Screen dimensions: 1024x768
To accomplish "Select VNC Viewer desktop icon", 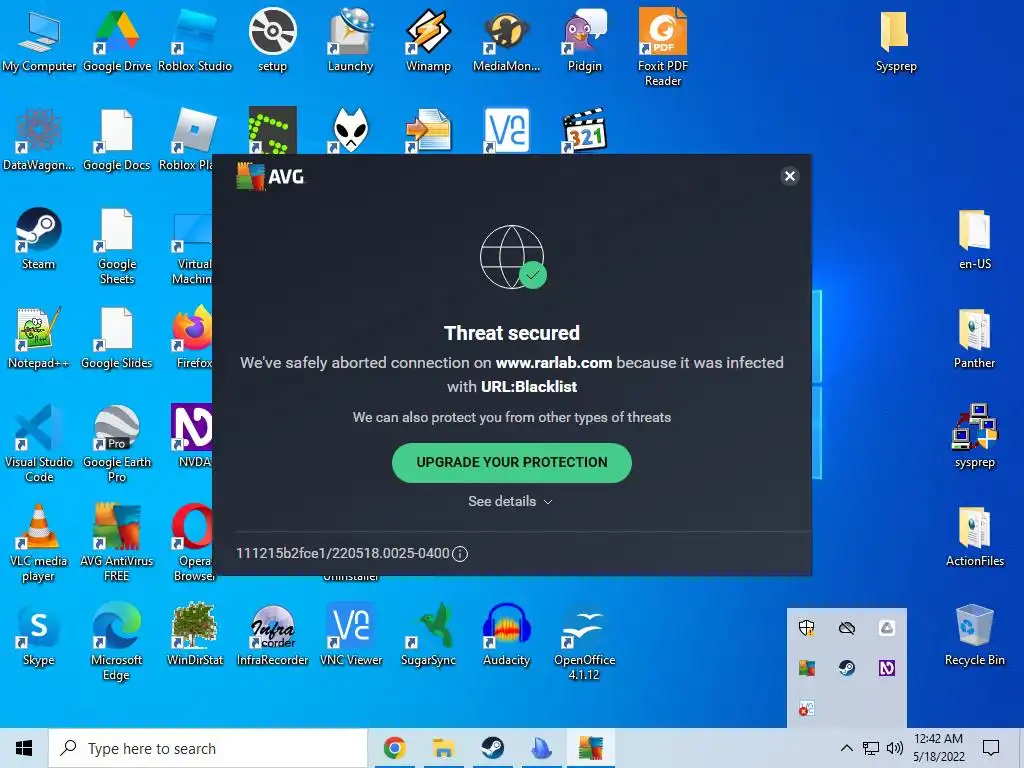I will 351,635.
